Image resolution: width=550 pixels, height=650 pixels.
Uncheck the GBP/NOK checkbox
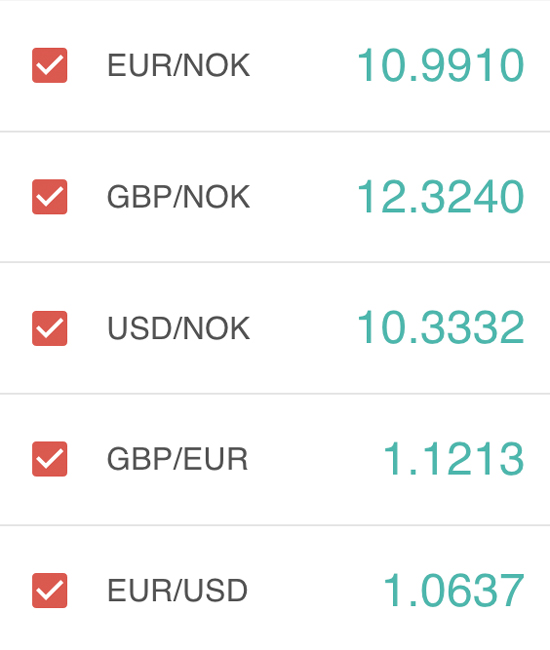(50, 197)
